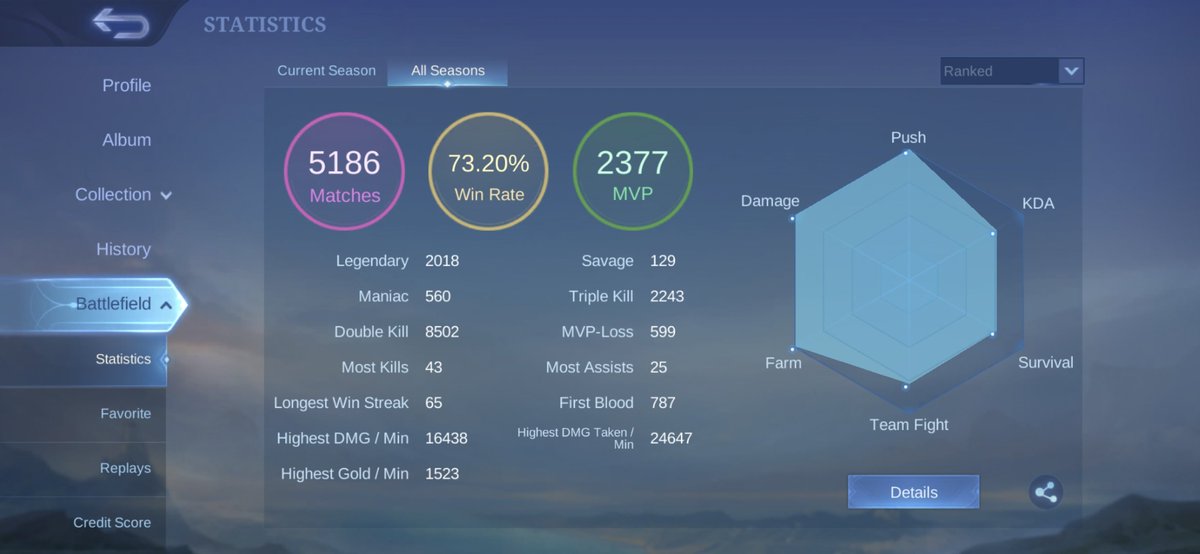Open the Profile section
Image resolution: width=1200 pixels, height=554 pixels.
pyautogui.click(x=127, y=86)
